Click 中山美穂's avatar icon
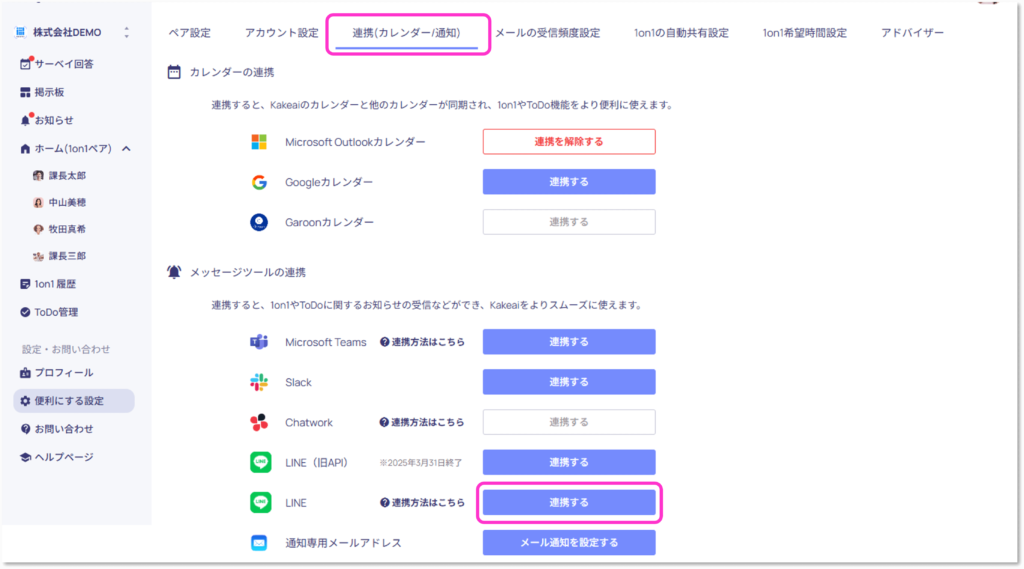 tap(39, 203)
